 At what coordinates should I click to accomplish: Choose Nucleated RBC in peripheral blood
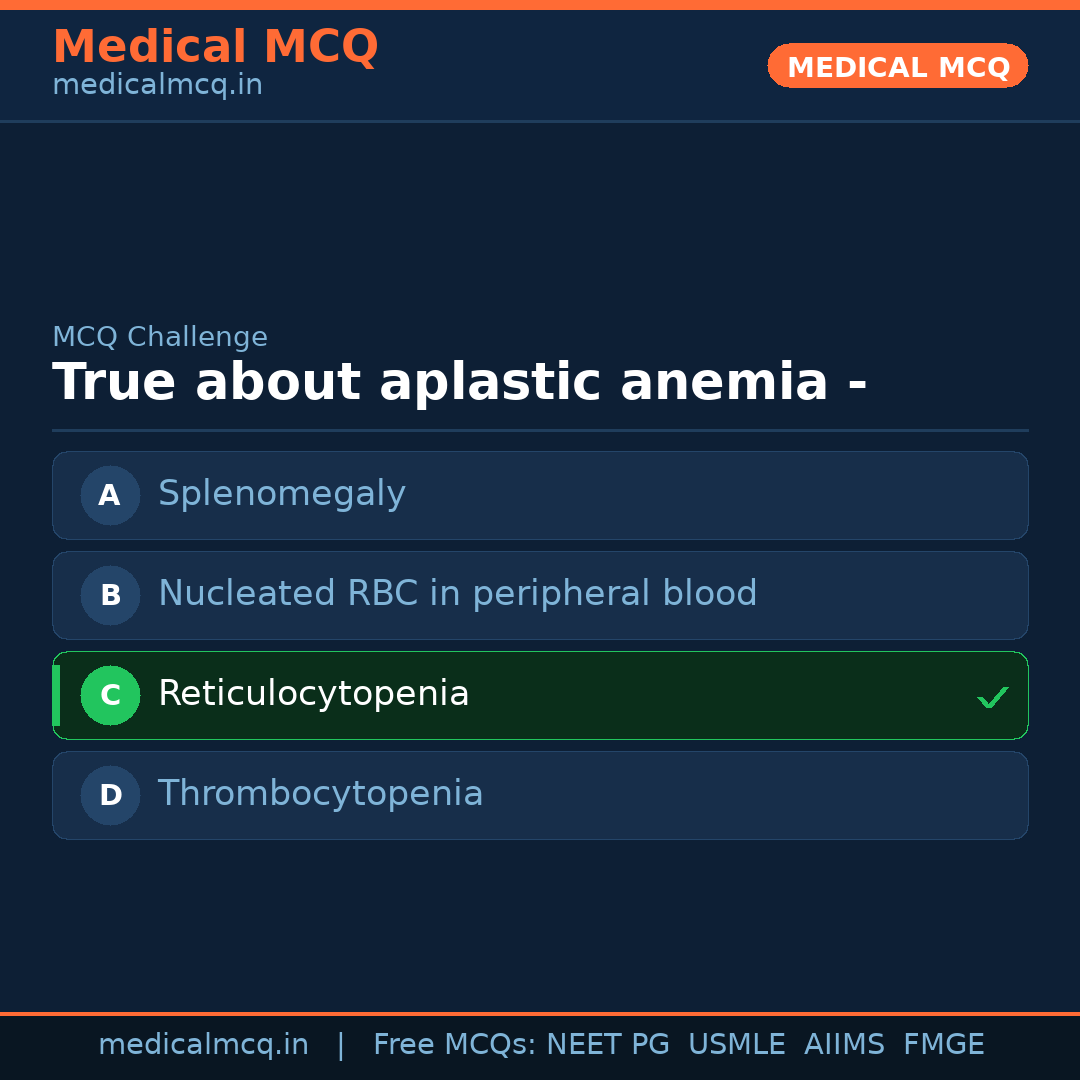(540, 595)
